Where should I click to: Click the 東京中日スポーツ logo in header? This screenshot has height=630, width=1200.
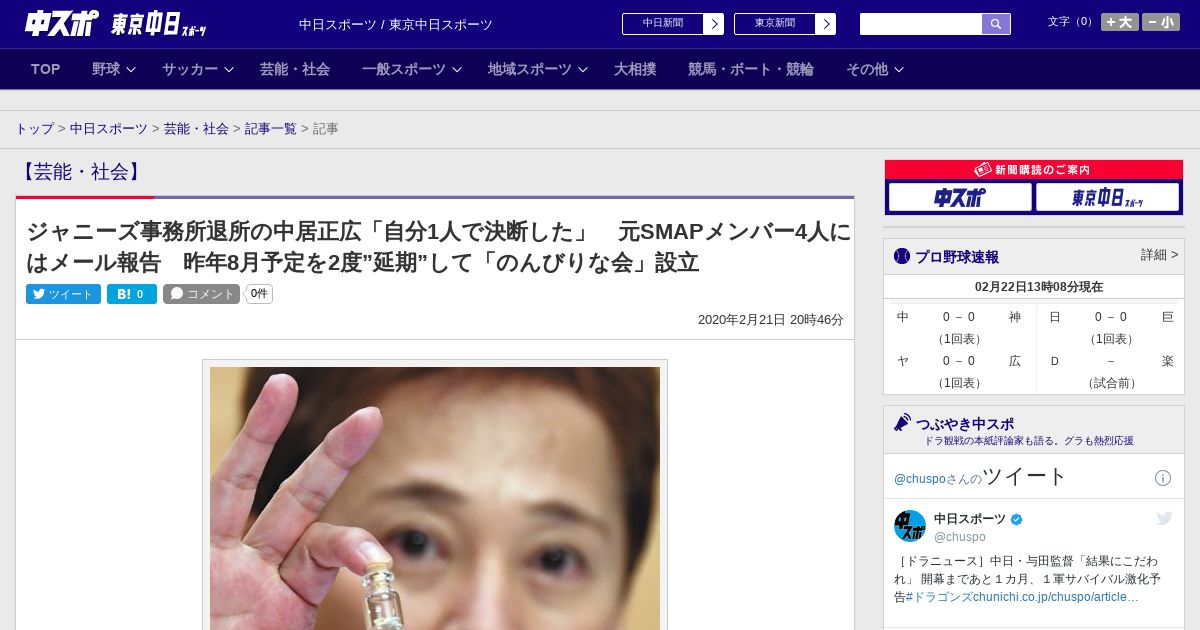(x=158, y=24)
